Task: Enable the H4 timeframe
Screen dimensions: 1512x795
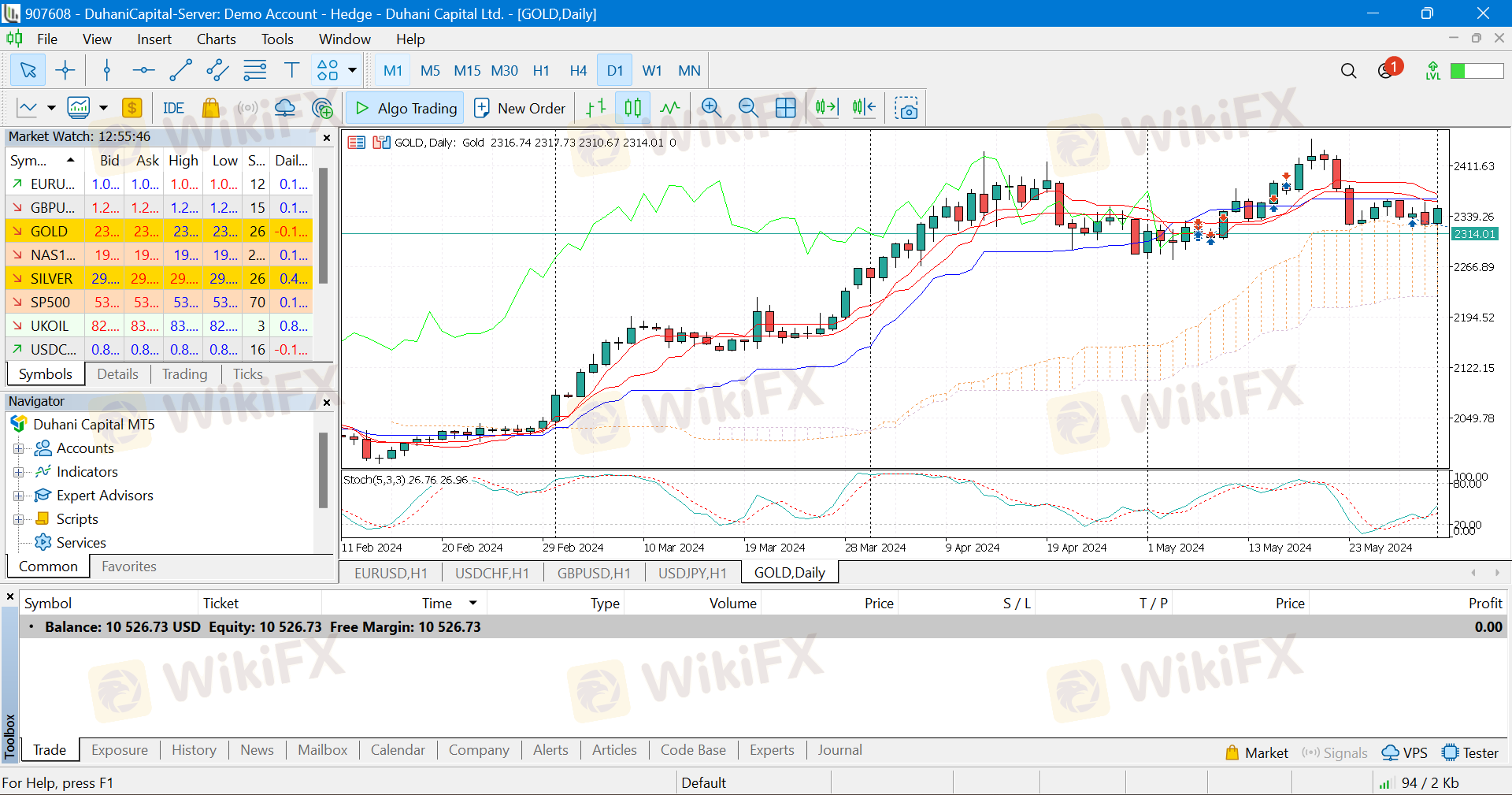Action: [x=578, y=71]
